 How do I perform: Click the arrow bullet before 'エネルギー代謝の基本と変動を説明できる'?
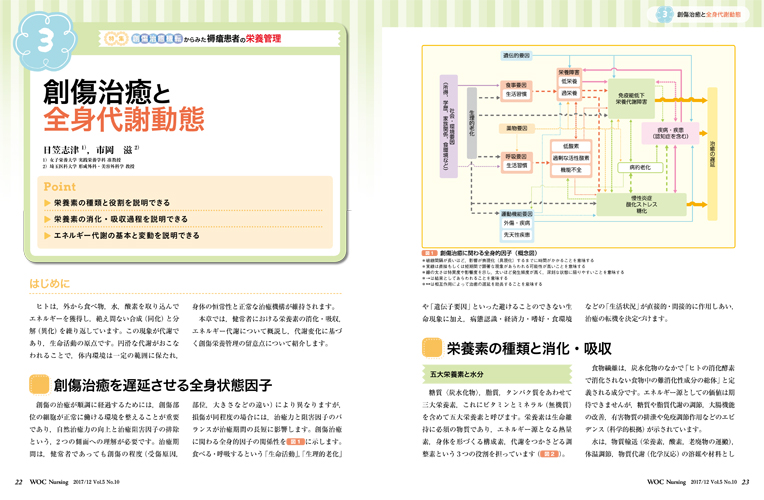point(47,235)
